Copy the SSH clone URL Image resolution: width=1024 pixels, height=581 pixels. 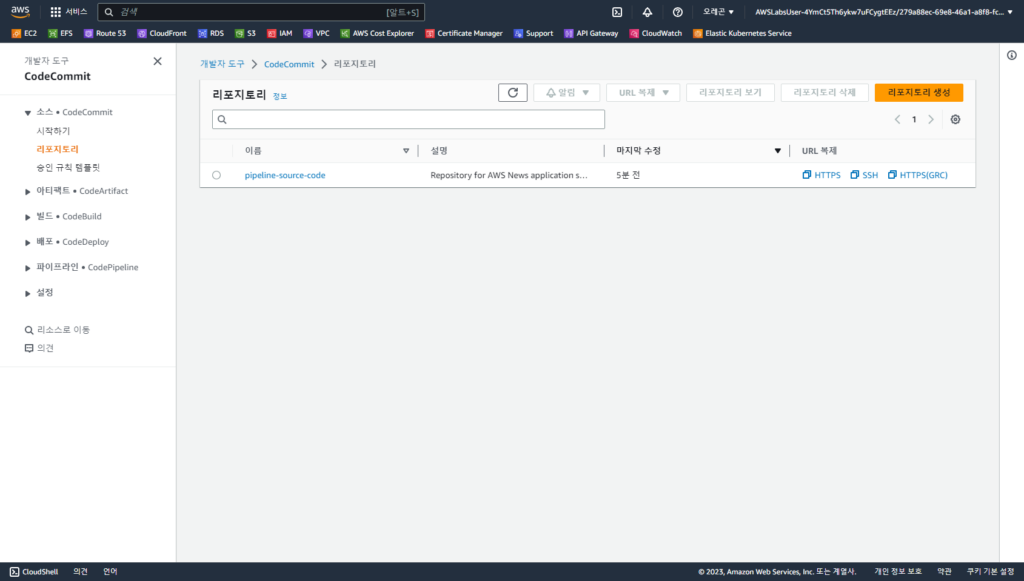pos(864,175)
